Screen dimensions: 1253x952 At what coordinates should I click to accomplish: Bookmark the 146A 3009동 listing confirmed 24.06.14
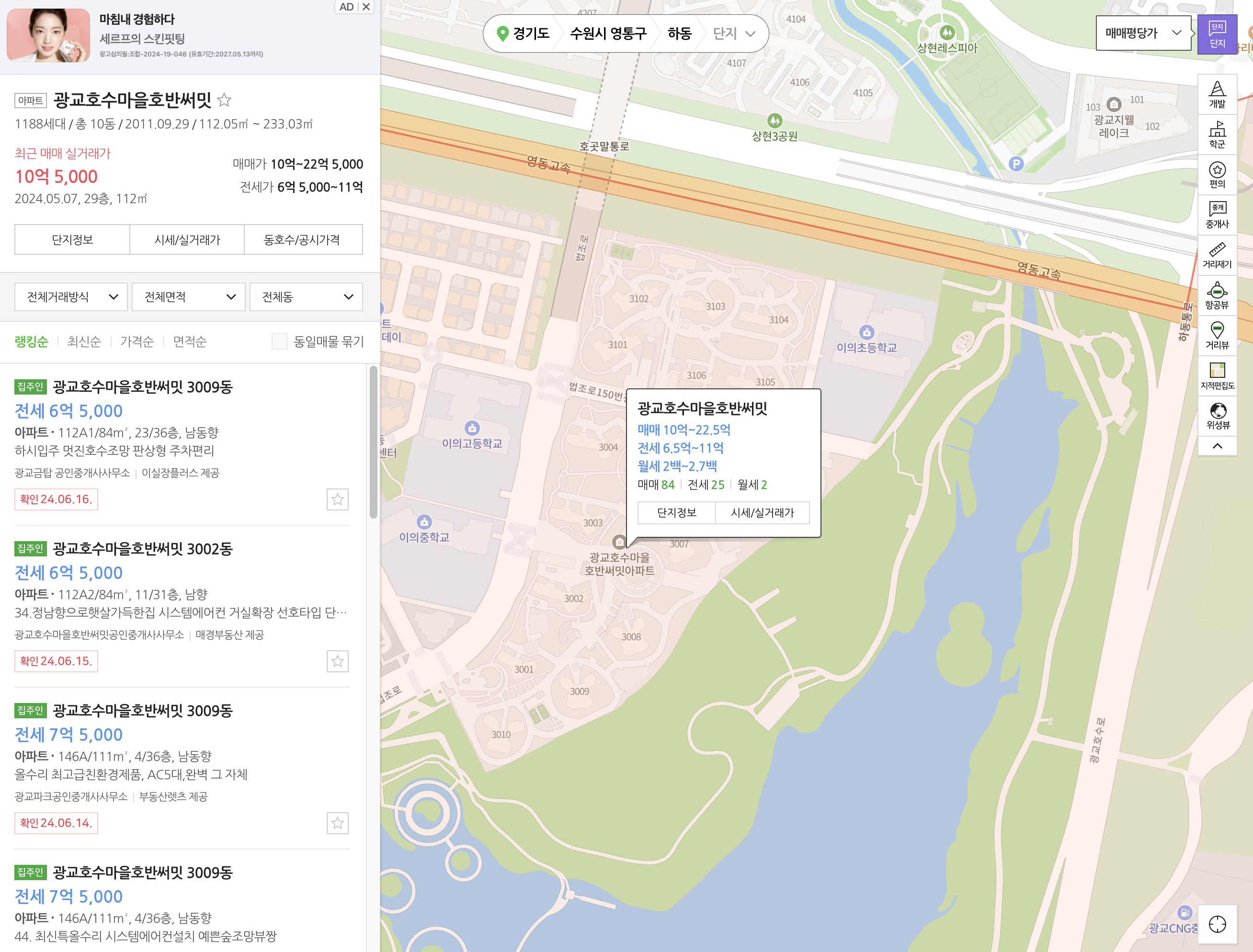[337, 823]
